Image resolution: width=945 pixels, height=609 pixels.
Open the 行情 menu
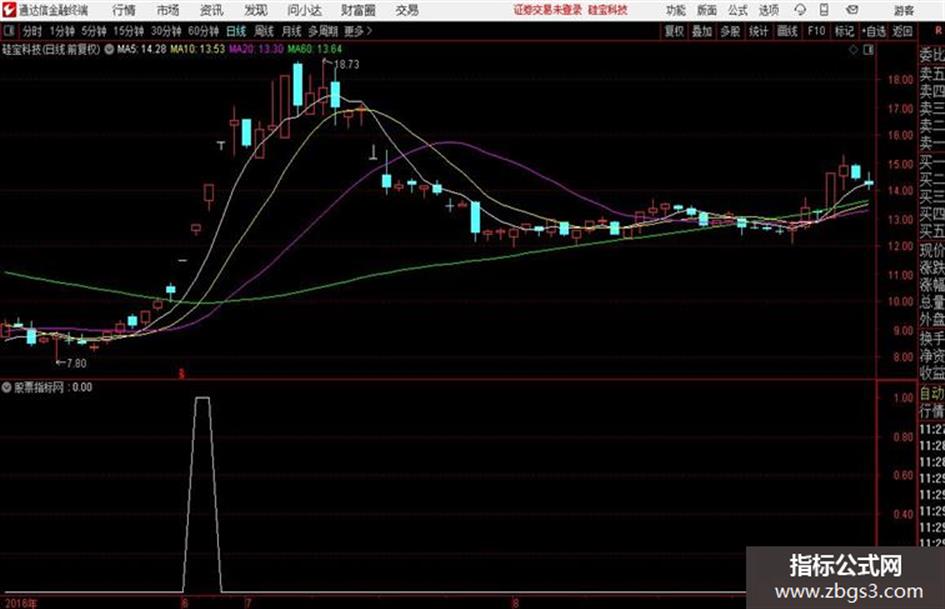(x=124, y=10)
